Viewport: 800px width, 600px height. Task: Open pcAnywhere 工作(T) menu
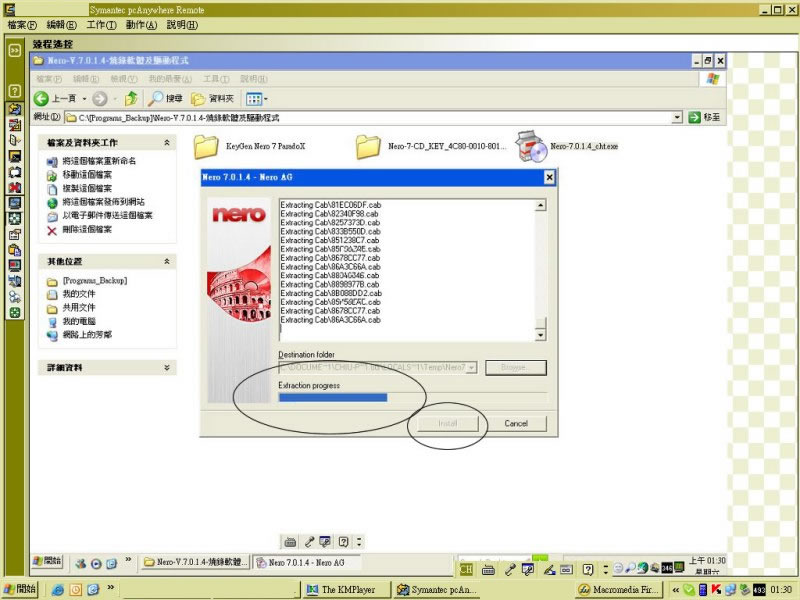(x=102, y=25)
